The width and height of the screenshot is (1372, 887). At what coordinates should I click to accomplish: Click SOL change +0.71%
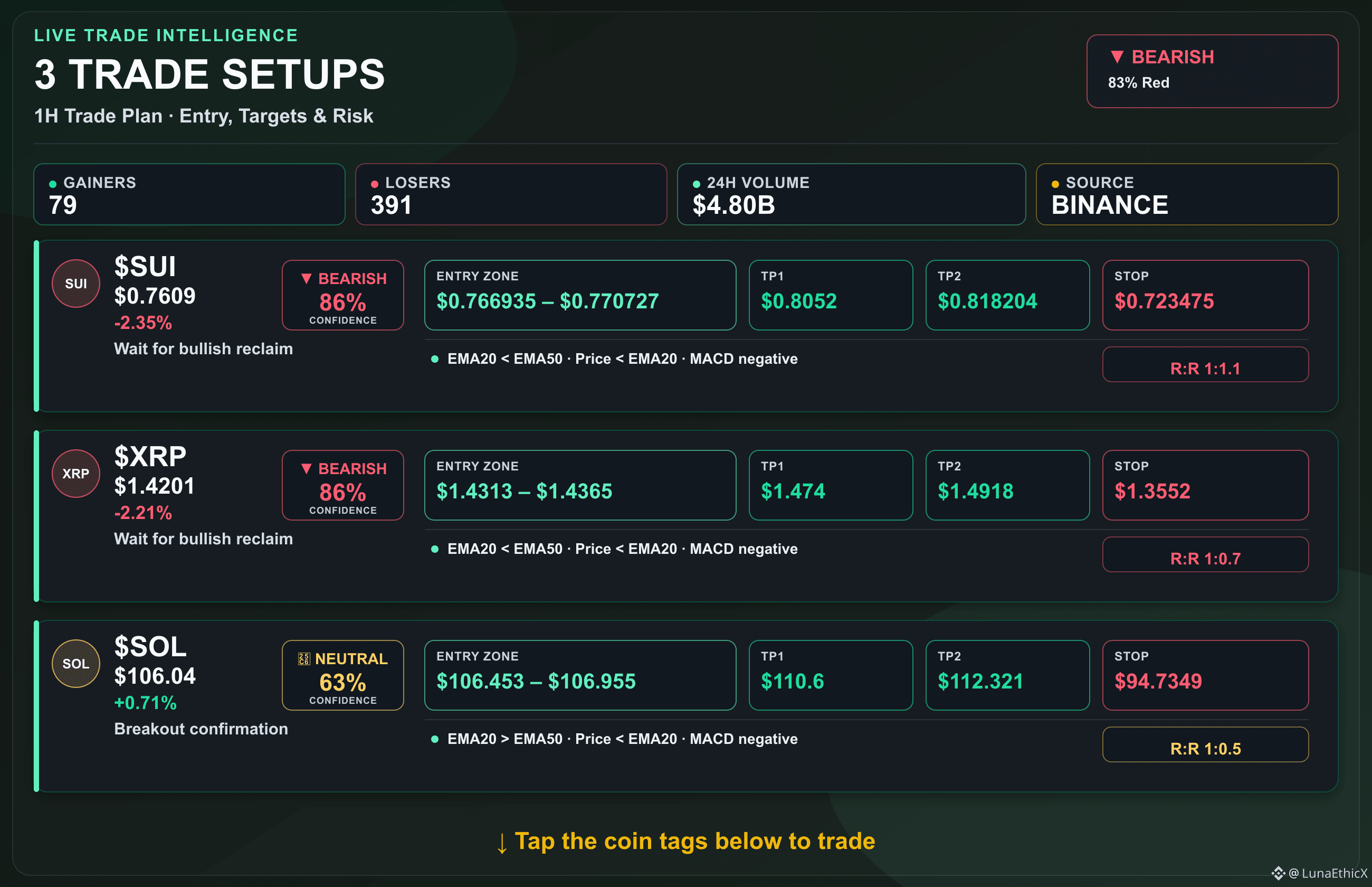145,703
